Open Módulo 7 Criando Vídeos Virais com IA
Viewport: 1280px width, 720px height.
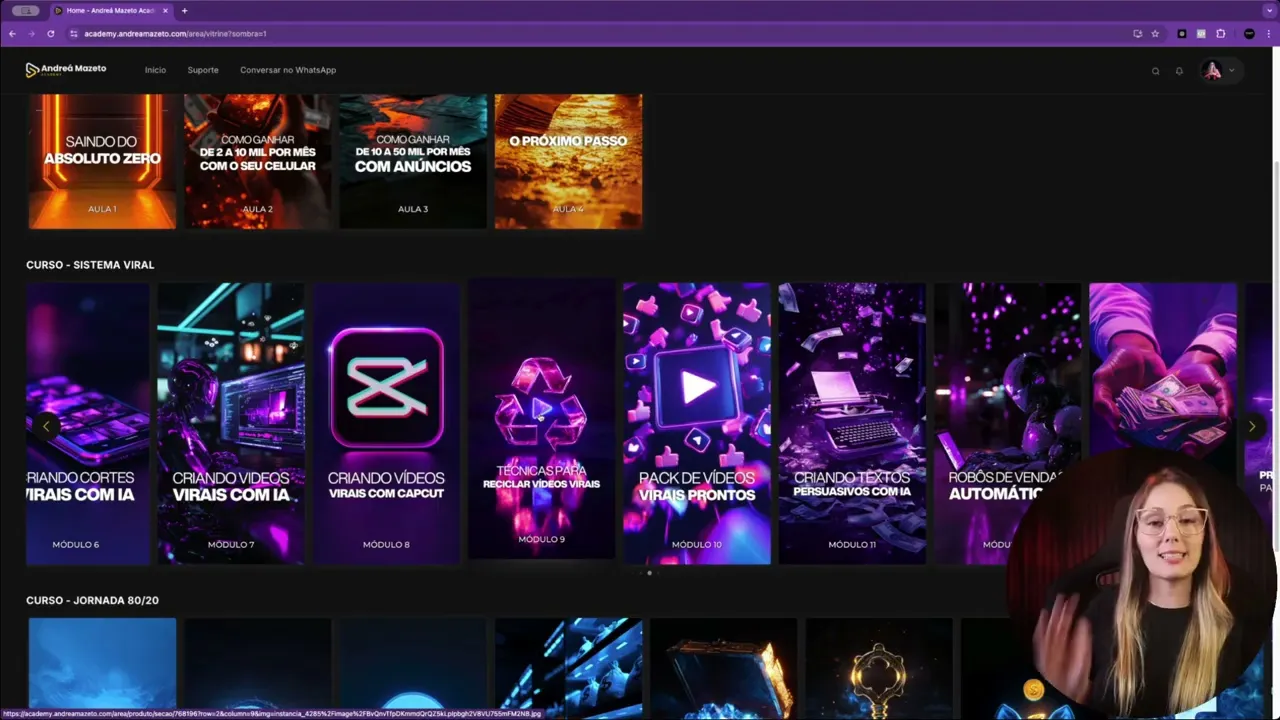pos(231,423)
